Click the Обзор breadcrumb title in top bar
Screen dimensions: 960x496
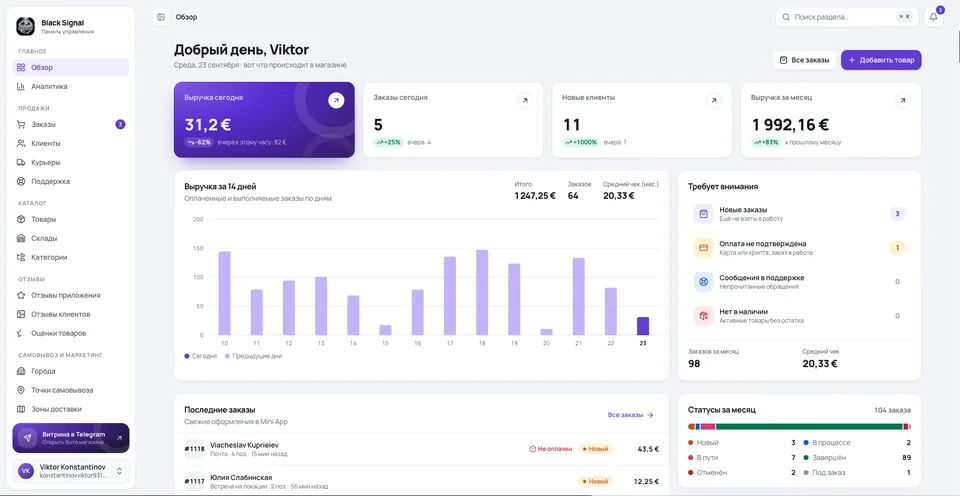(186, 17)
